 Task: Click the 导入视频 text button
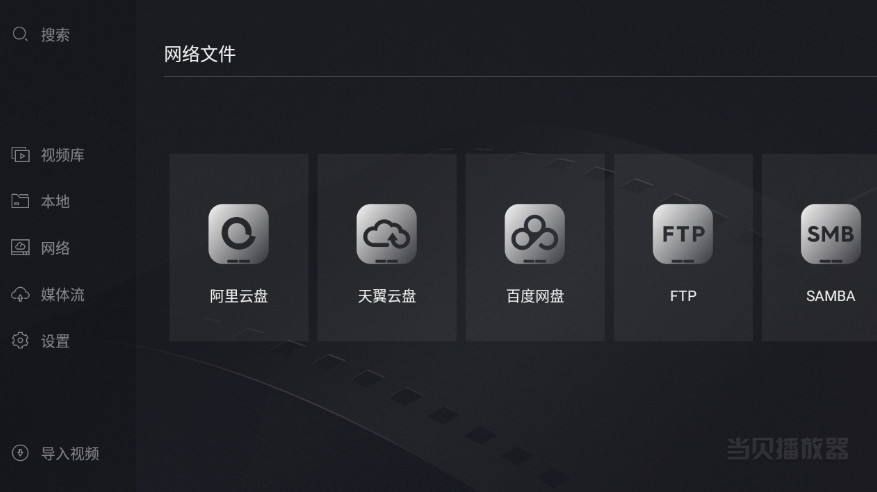70,453
